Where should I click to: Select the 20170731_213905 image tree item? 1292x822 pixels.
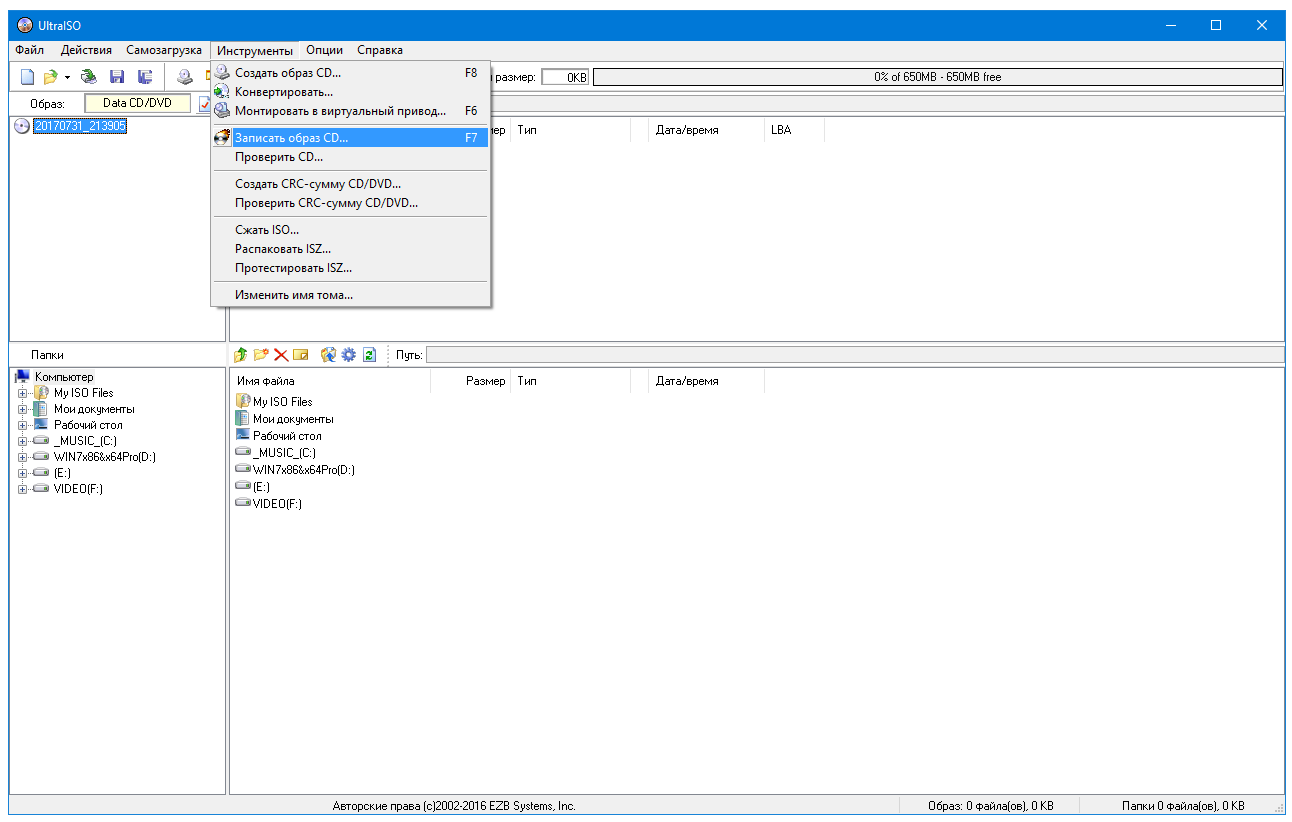tap(79, 126)
